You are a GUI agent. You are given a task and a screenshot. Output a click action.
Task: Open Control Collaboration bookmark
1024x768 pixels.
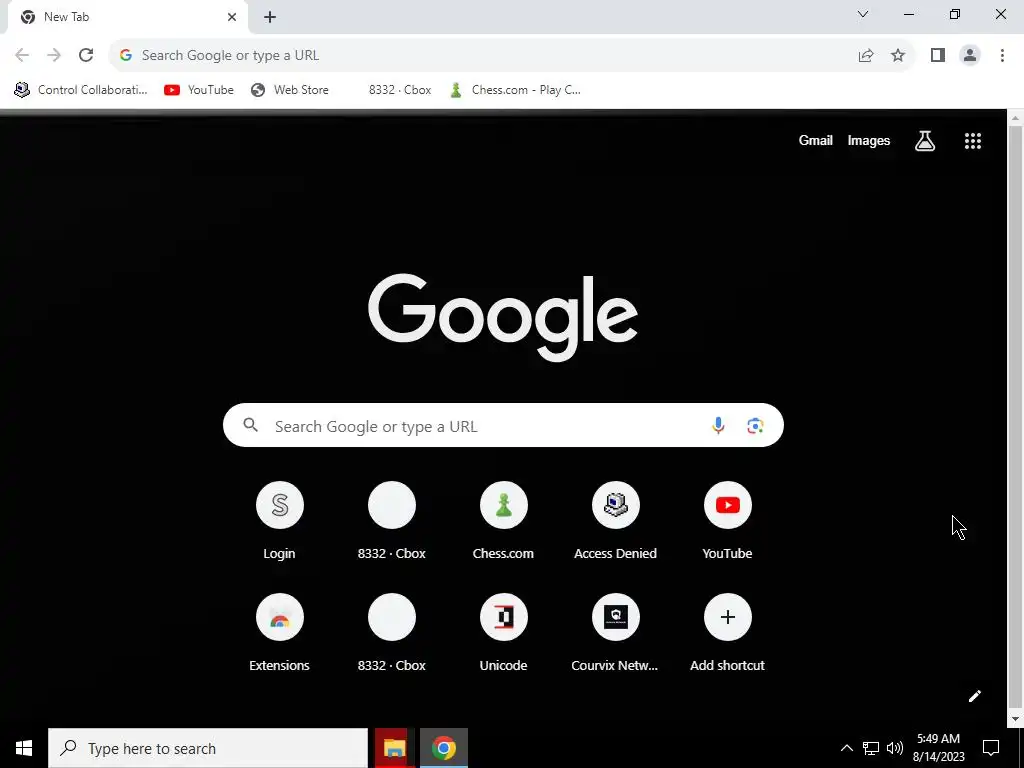[81, 90]
